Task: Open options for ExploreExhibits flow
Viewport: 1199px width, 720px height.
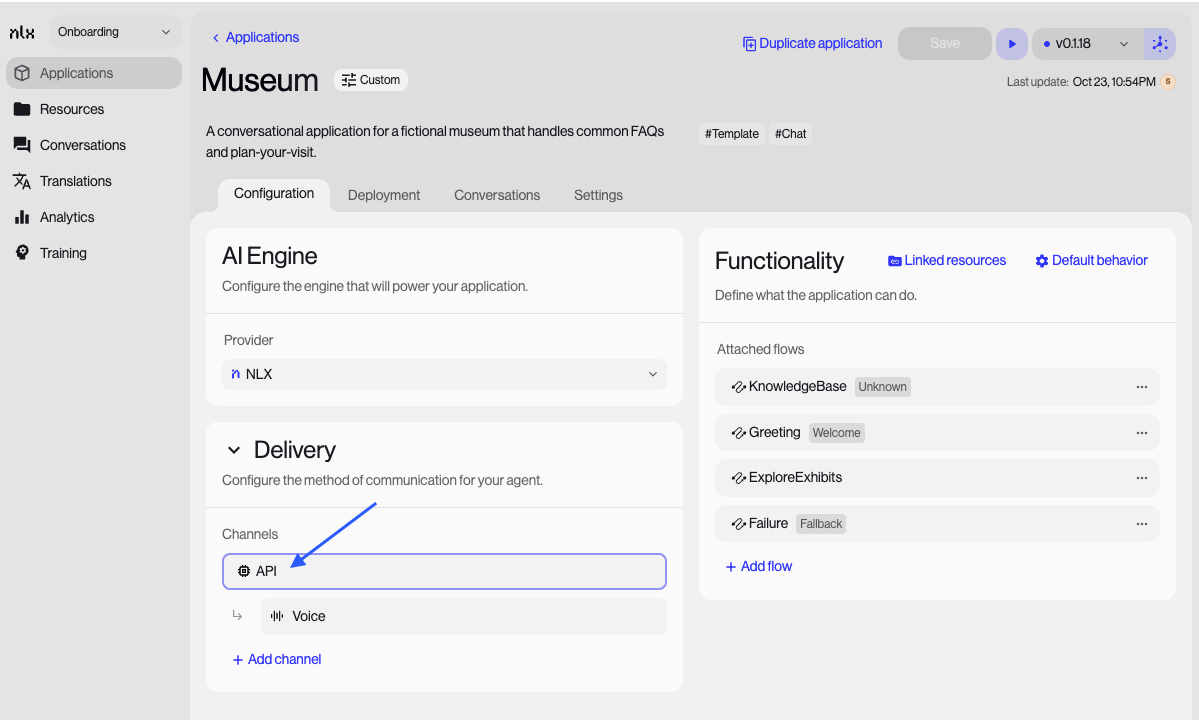Action: click(1141, 478)
